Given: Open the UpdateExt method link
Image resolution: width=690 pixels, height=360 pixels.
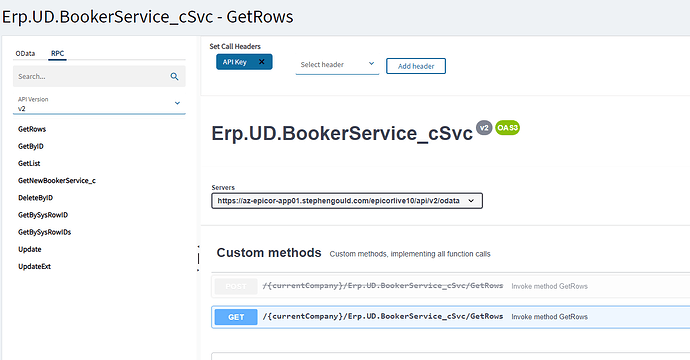Looking at the screenshot, I should point(34,266).
